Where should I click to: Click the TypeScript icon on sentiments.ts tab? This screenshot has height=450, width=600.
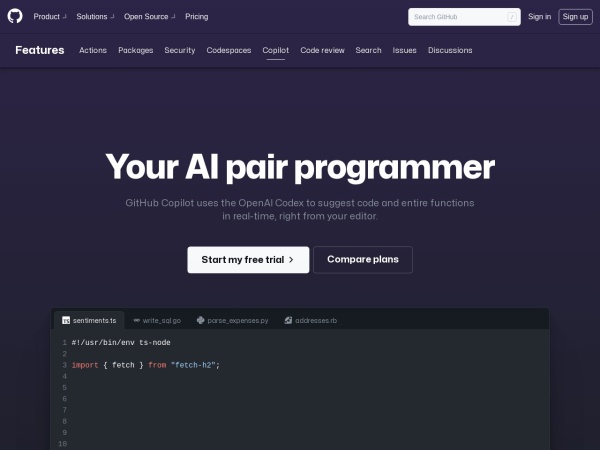tap(66, 321)
